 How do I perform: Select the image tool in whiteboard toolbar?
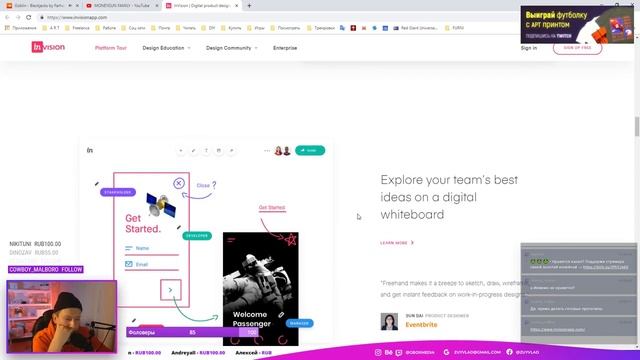point(219,151)
